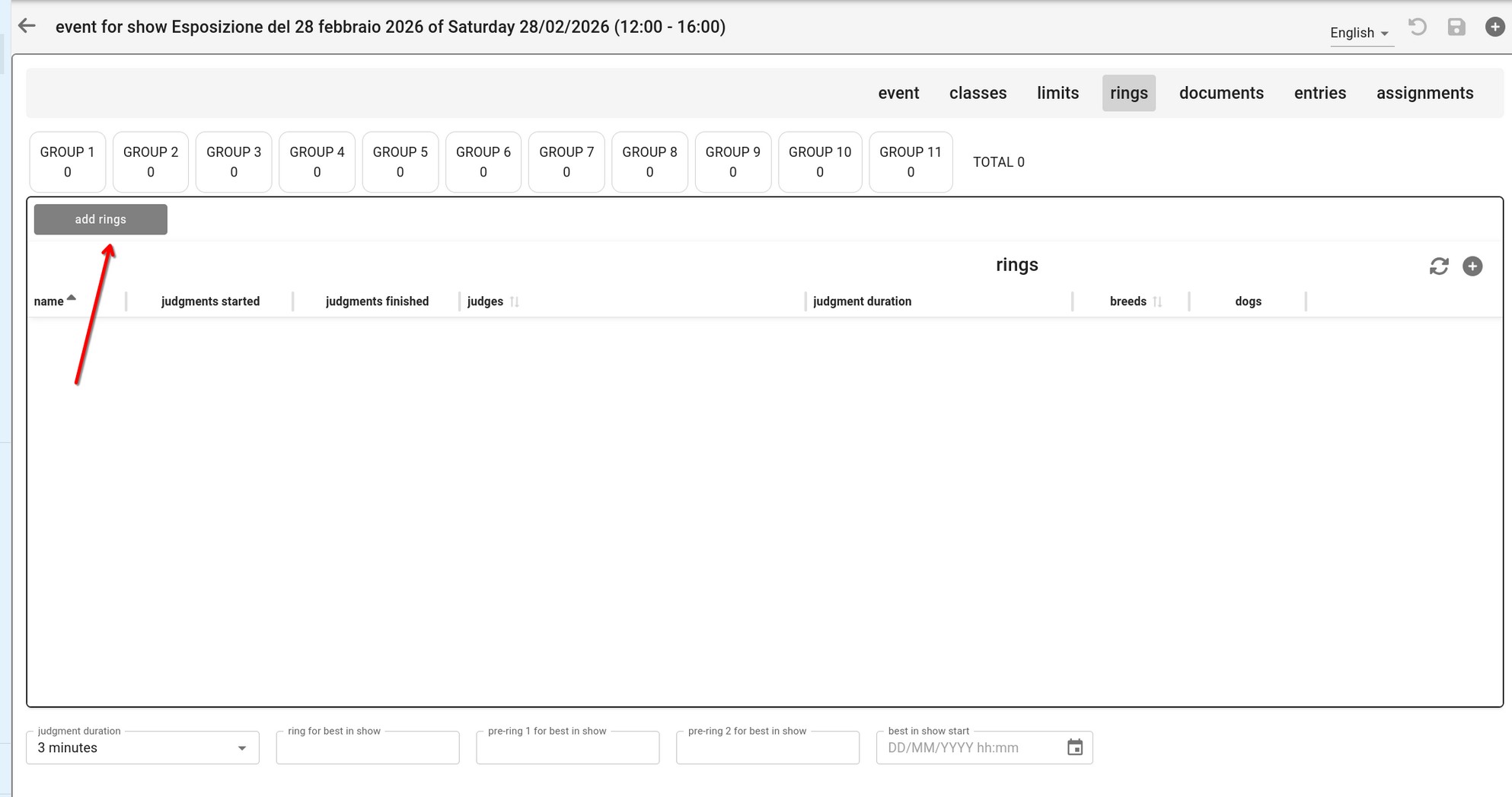1512x797 pixels.
Task: Open calendar picker for best in show start
Action: click(x=1075, y=748)
